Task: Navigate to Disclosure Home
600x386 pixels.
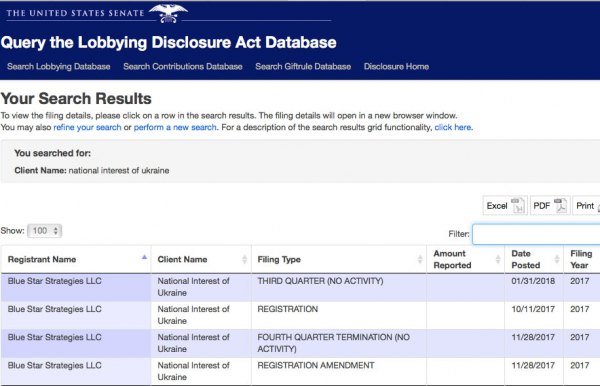Action: (x=396, y=67)
